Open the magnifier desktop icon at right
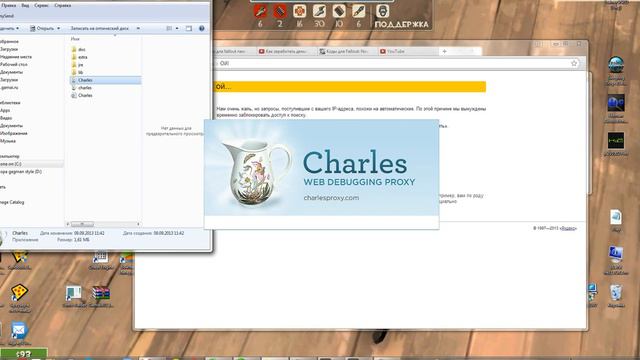The width and height of the screenshot is (640, 360). [616, 103]
